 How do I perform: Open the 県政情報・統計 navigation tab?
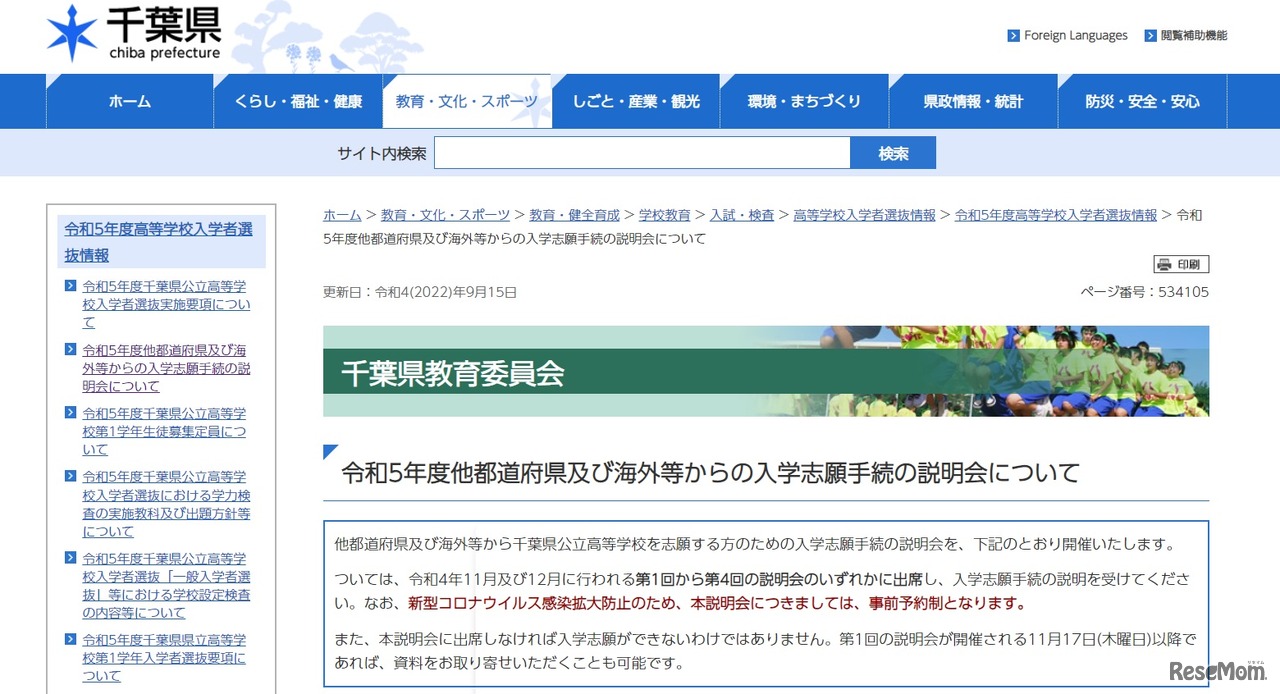(x=973, y=101)
